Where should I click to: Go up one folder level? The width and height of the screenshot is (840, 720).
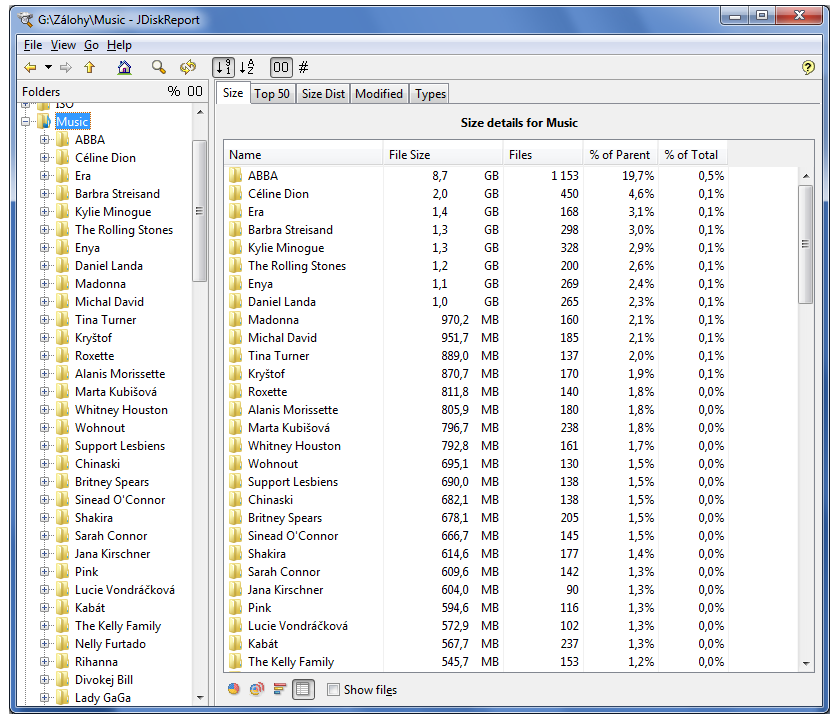pyautogui.click(x=89, y=68)
